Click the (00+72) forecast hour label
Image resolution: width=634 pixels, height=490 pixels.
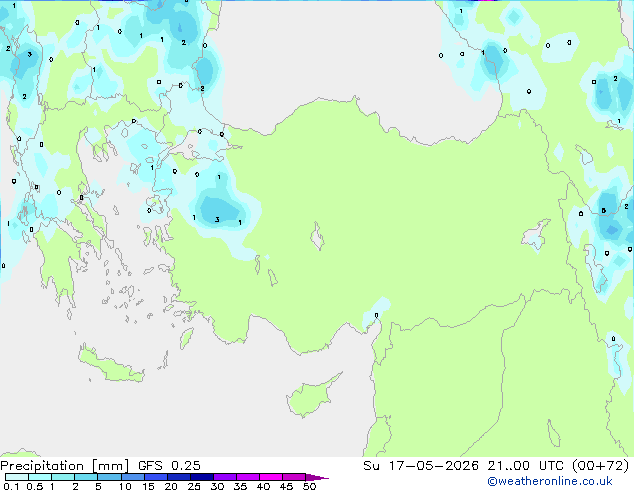(x=601, y=466)
